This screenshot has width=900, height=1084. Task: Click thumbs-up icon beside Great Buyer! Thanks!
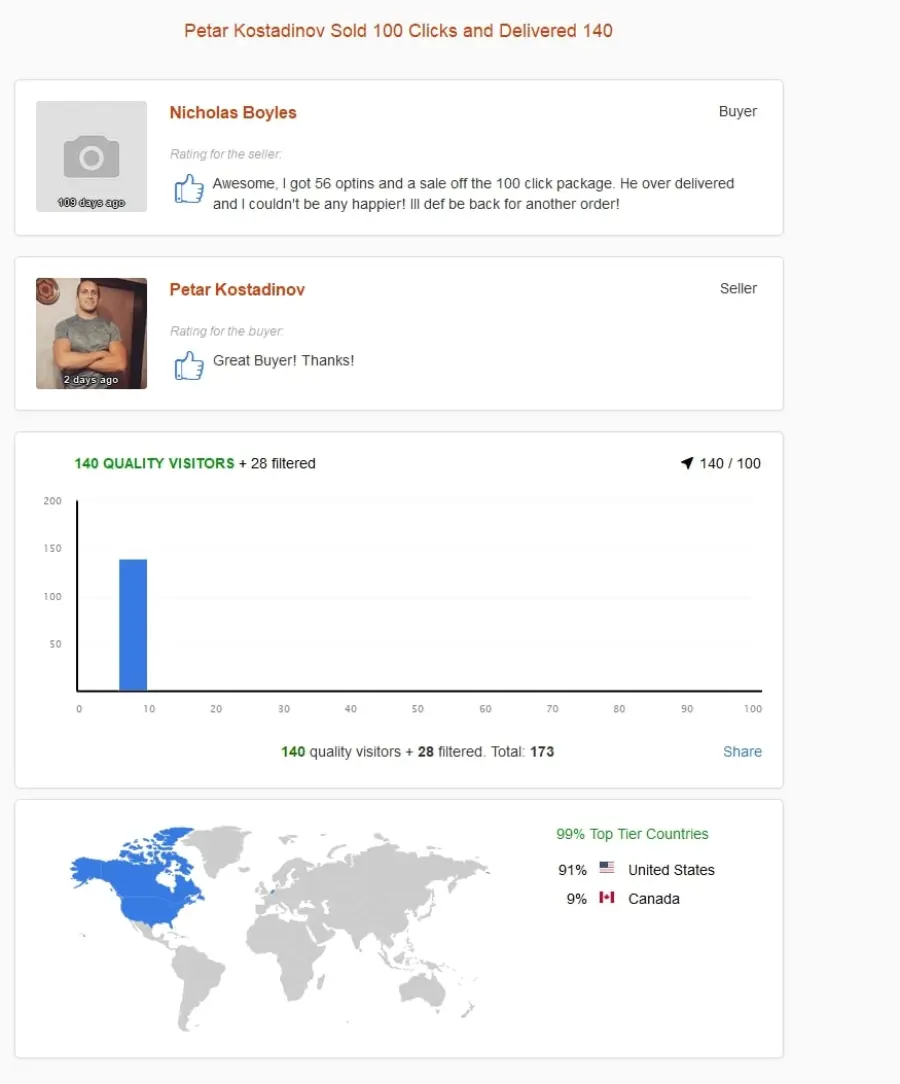[x=189, y=365]
